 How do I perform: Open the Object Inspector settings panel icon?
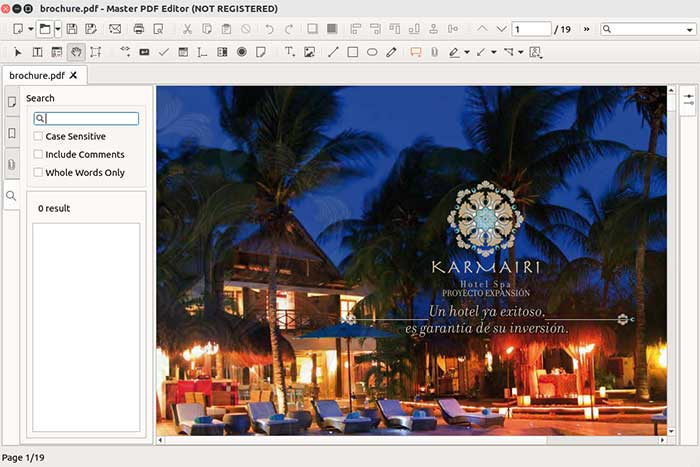click(x=688, y=100)
